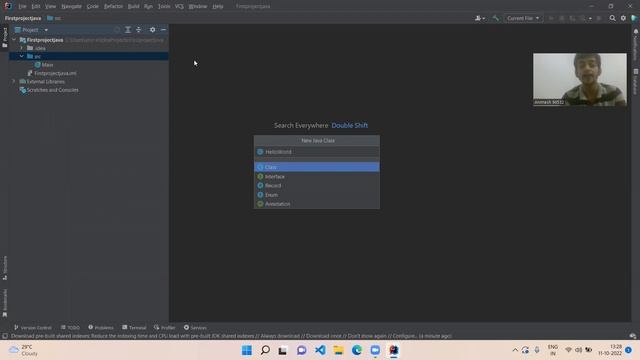Open the Services tool window
Screen dimensions: 640x360
[195, 327]
